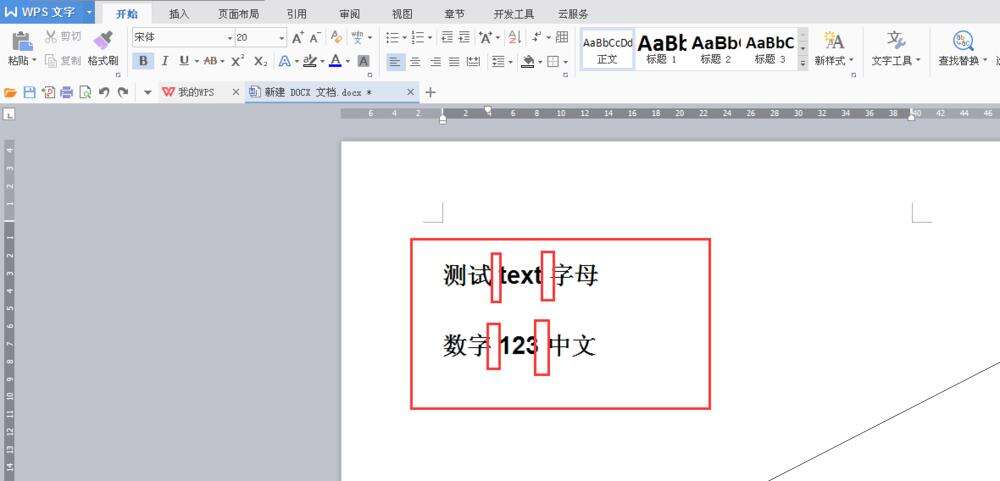Viewport: 1000px width, 481px height.
Task: Click the Chinese layout A icon
Action: [485, 38]
